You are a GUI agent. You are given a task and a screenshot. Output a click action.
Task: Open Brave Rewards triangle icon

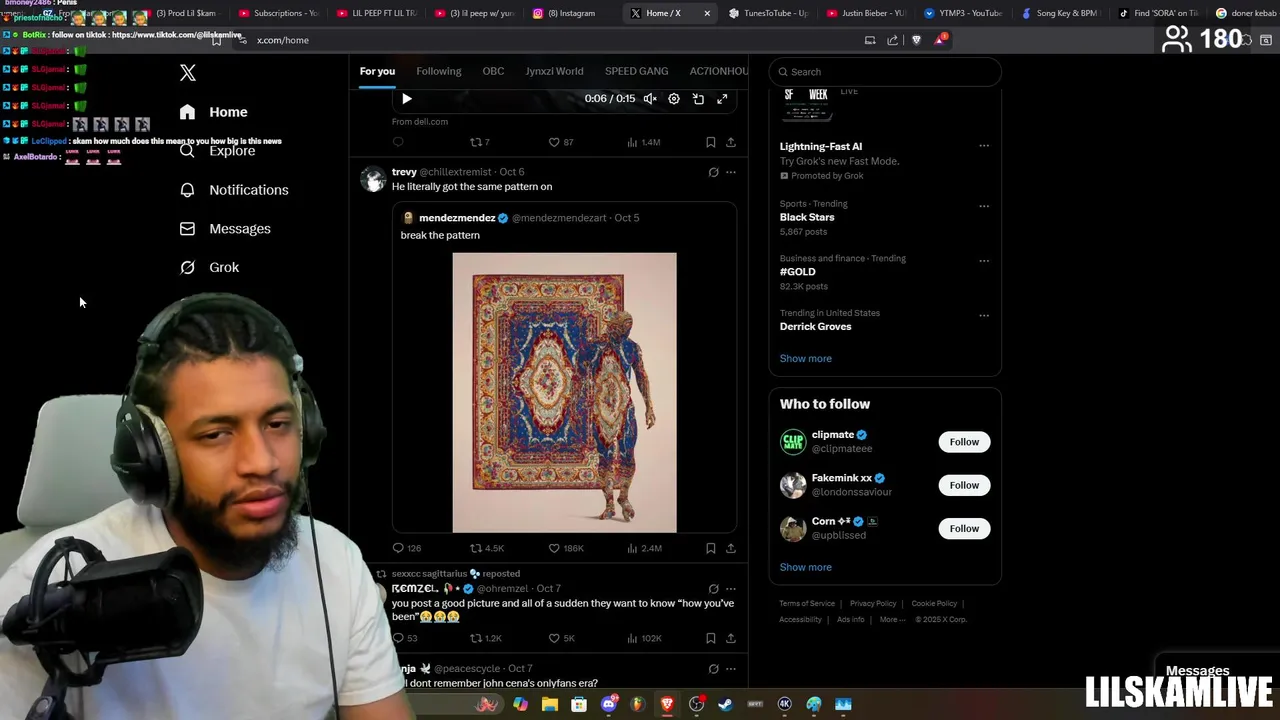(x=939, y=40)
